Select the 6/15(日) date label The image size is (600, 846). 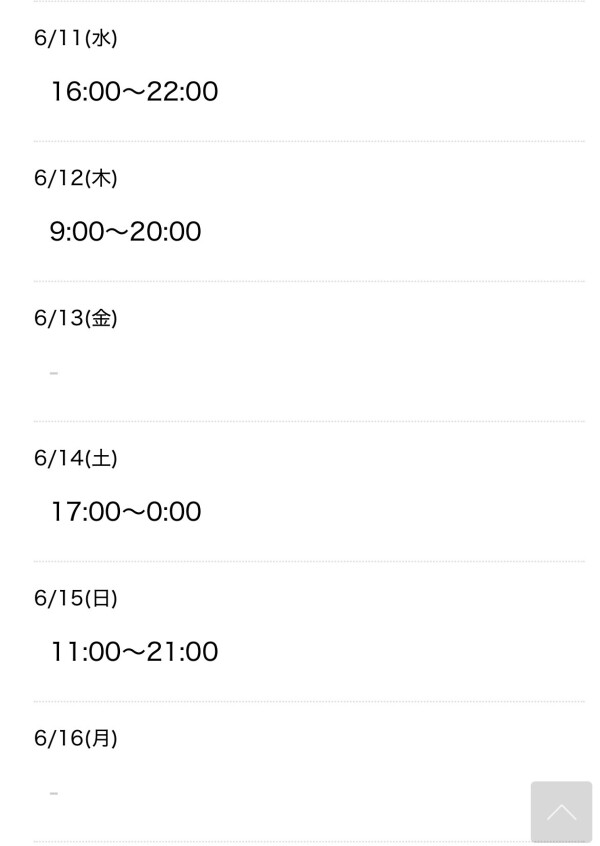[x=76, y=598]
